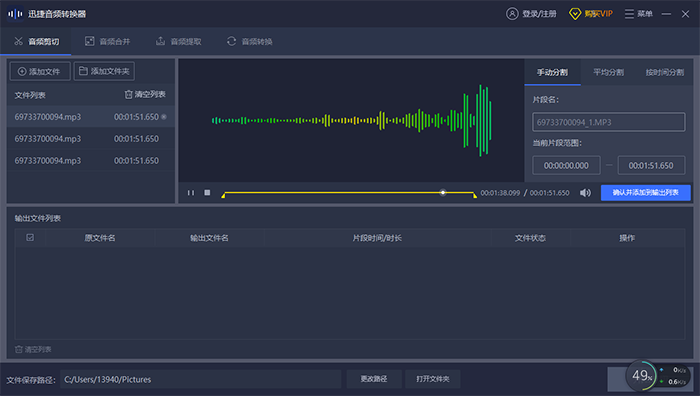700x396 pixels.
Task: Click the playing indicator icon on first file
Action: coord(164,117)
